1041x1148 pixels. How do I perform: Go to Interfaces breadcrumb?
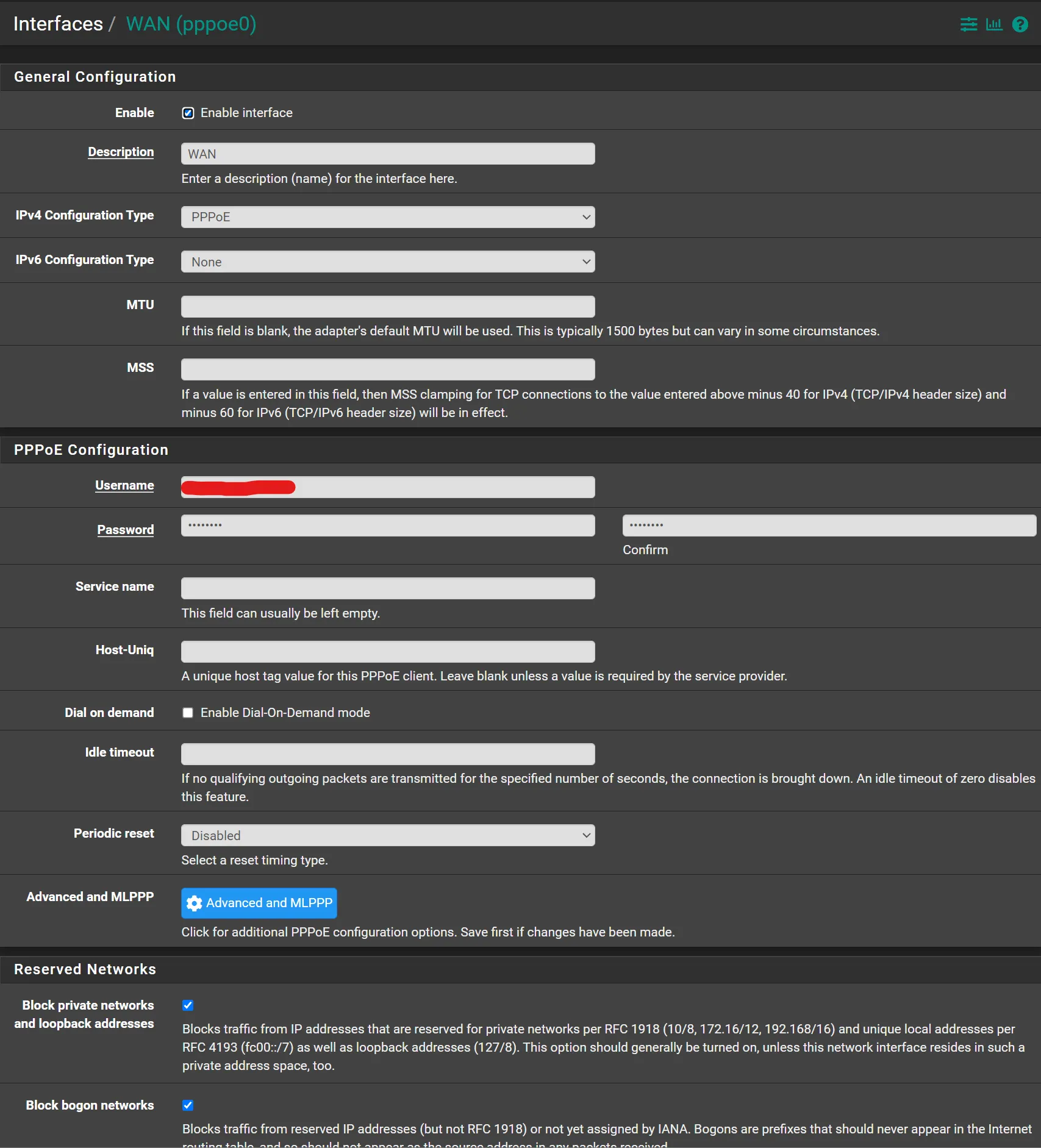58,24
